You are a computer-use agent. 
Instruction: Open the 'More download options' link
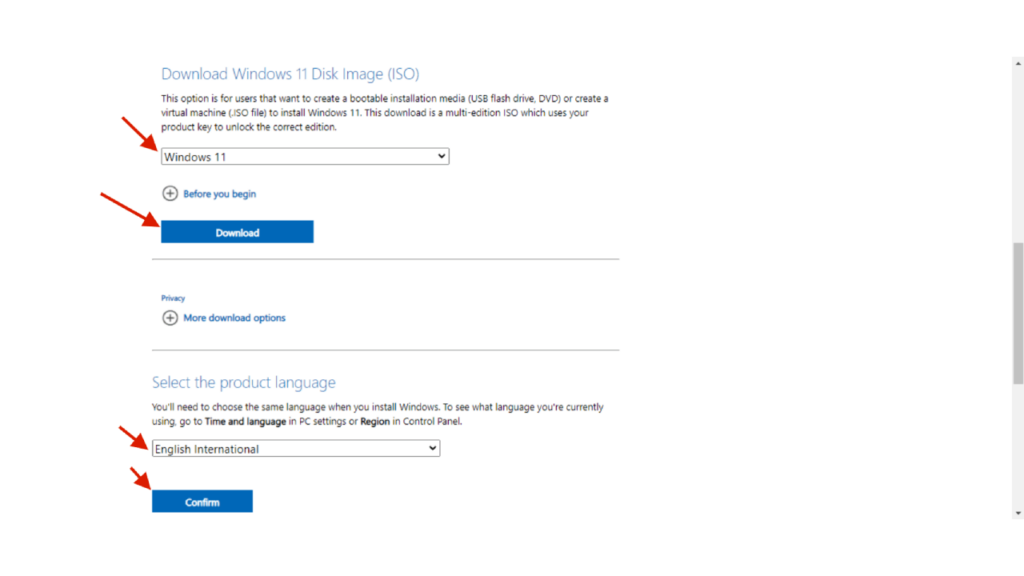(x=234, y=318)
